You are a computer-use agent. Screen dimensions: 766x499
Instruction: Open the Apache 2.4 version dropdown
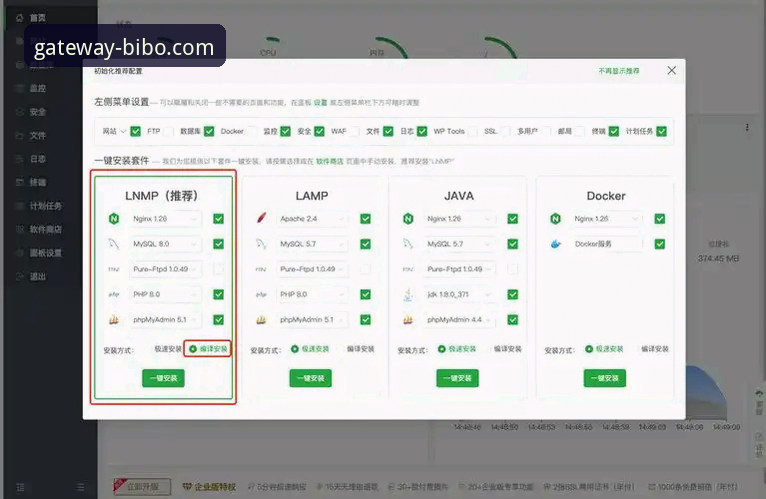point(313,218)
